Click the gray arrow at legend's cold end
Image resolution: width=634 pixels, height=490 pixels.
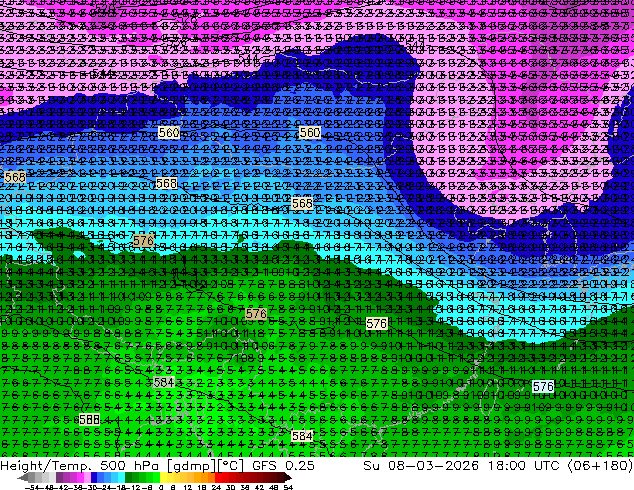pyautogui.click(x=23, y=478)
